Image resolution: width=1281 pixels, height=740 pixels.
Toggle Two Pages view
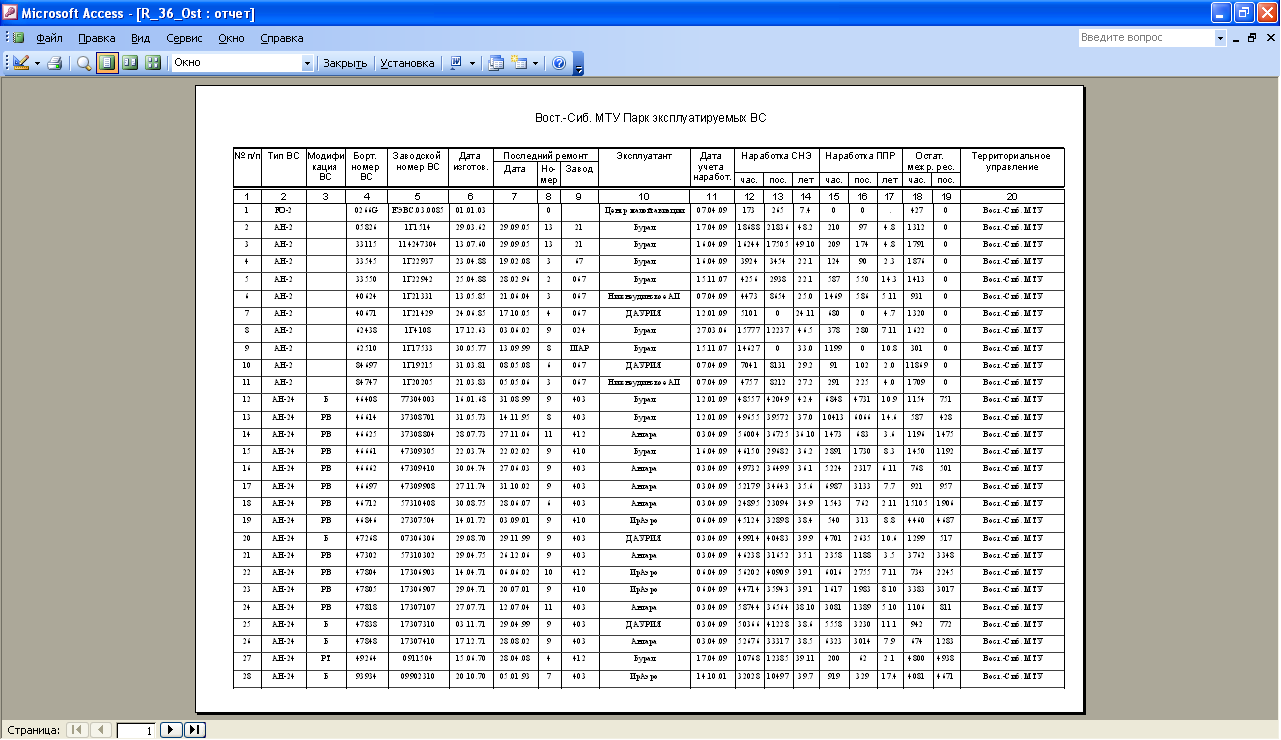coord(130,63)
